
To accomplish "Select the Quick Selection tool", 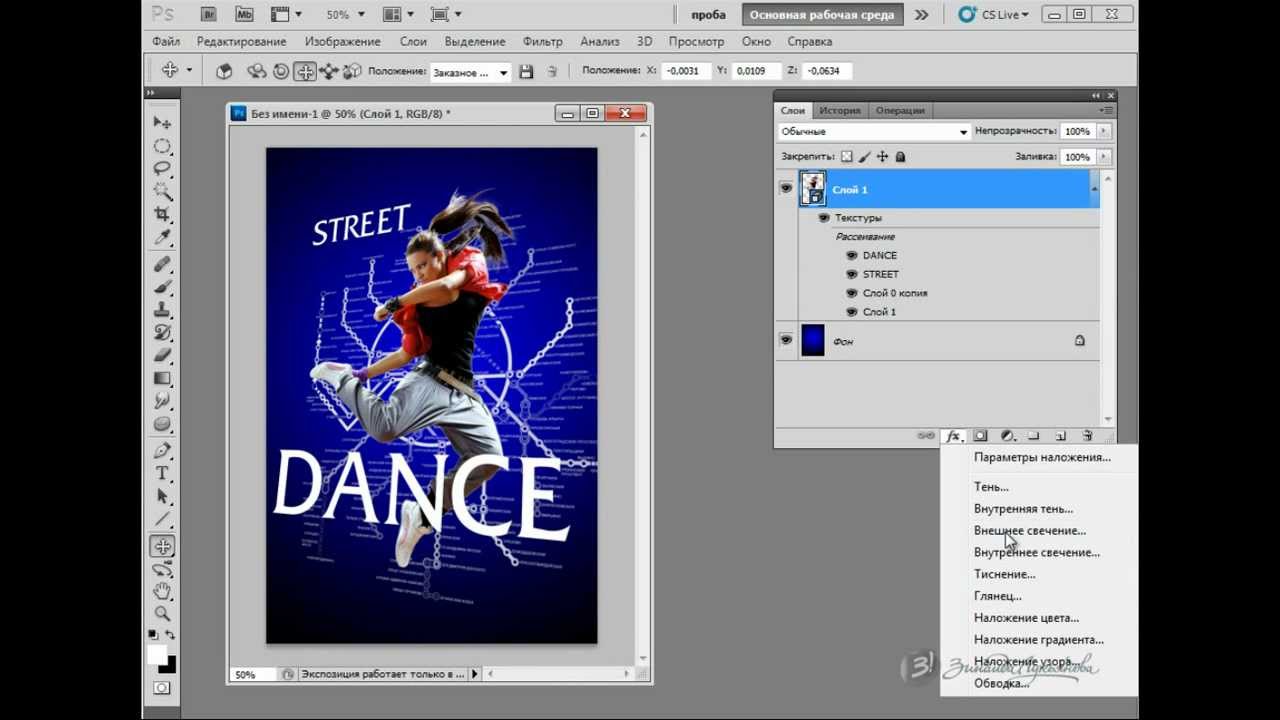I will pos(162,191).
